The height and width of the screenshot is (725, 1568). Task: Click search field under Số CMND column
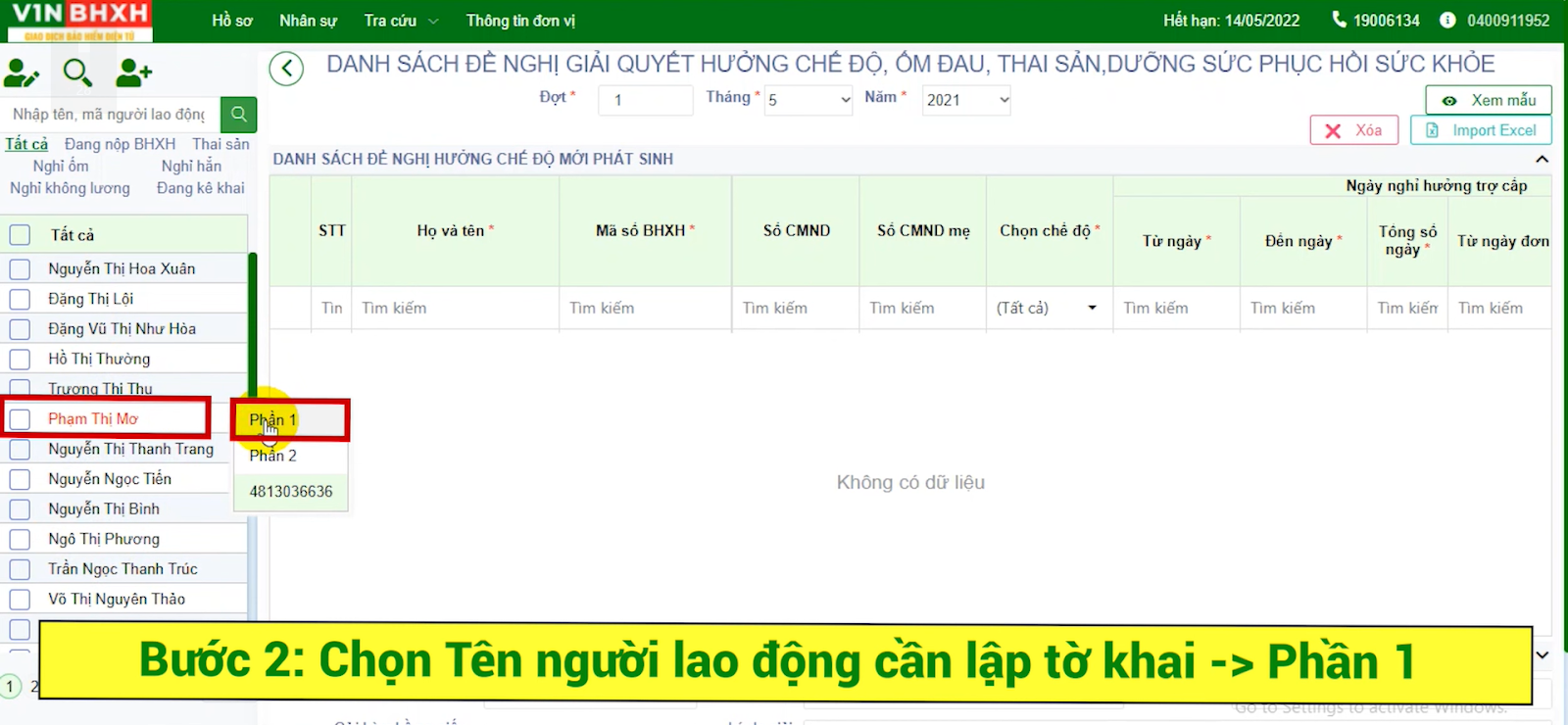tap(796, 308)
